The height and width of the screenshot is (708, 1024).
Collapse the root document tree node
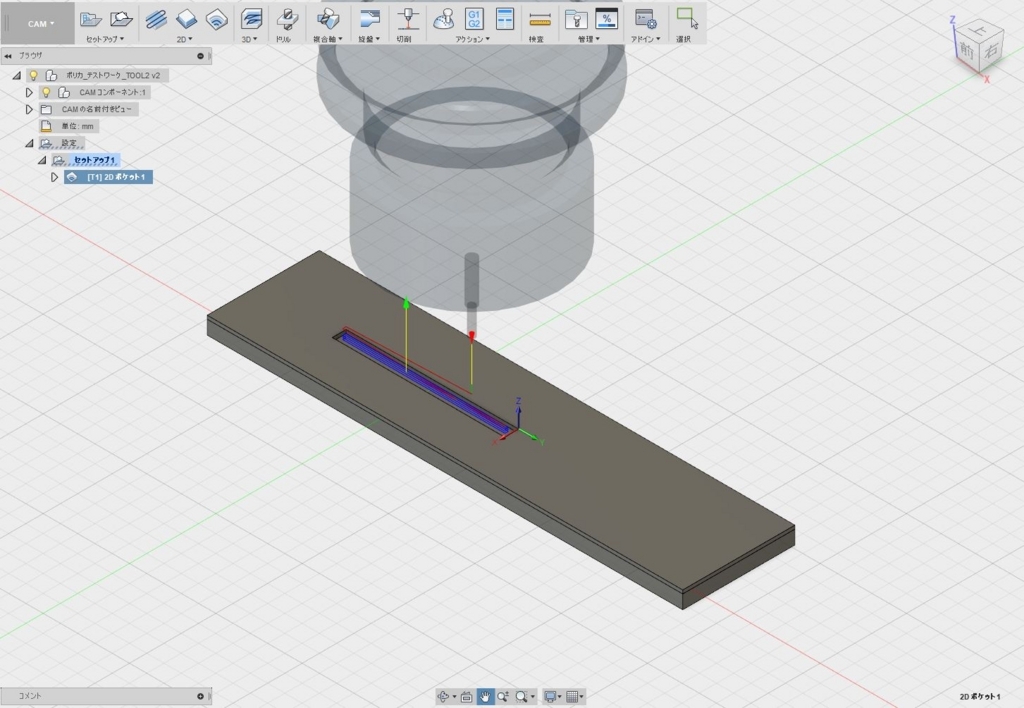click(x=17, y=75)
